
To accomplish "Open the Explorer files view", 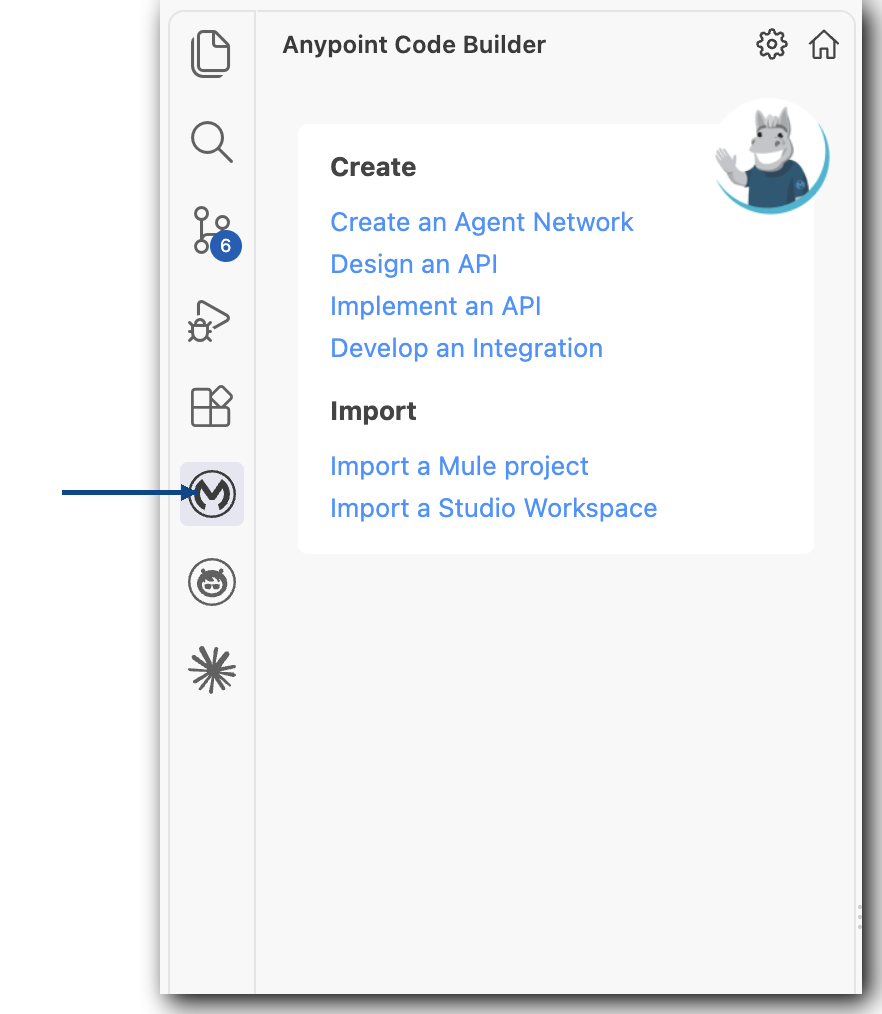I will click(x=211, y=54).
